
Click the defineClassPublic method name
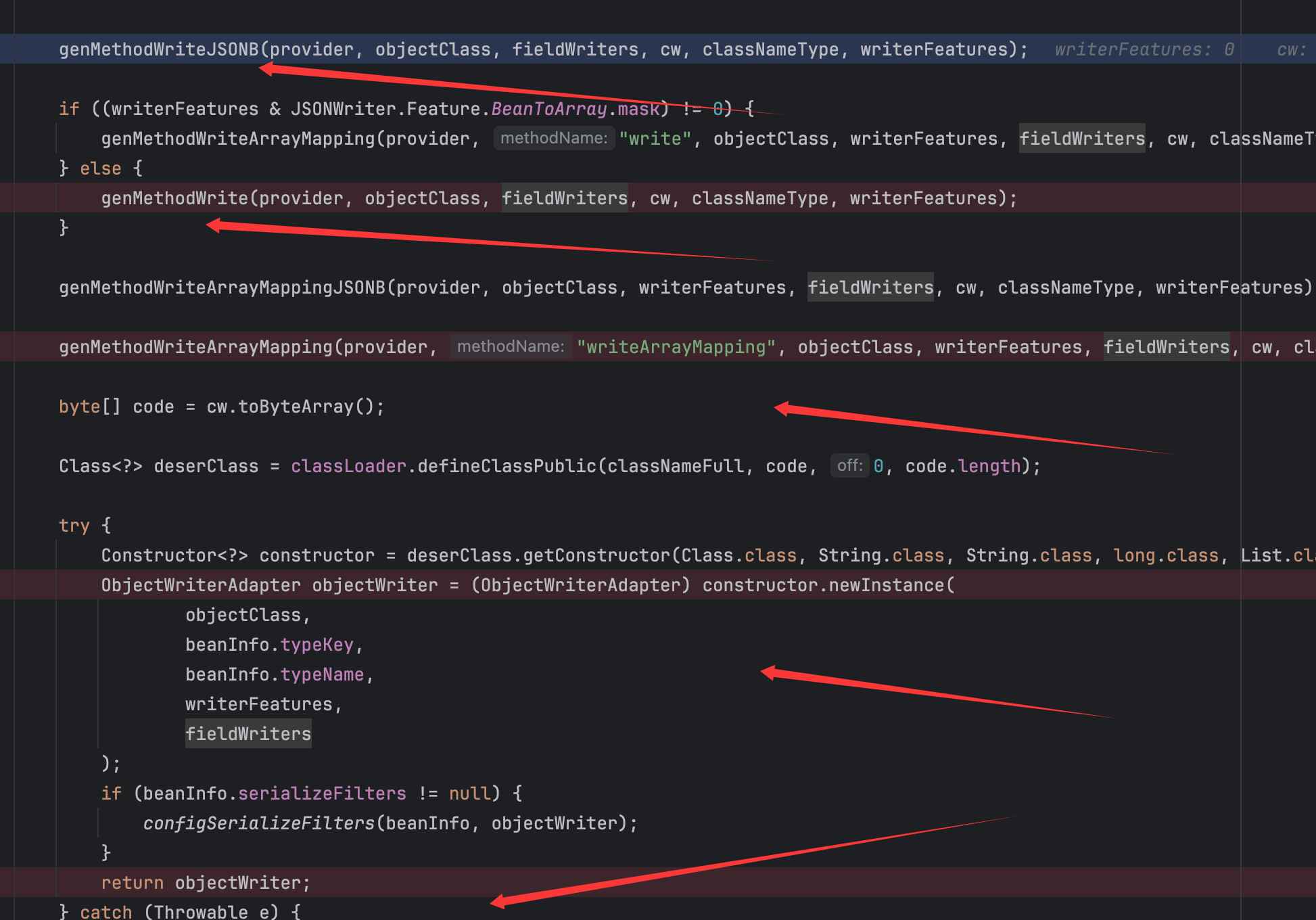[507, 466]
